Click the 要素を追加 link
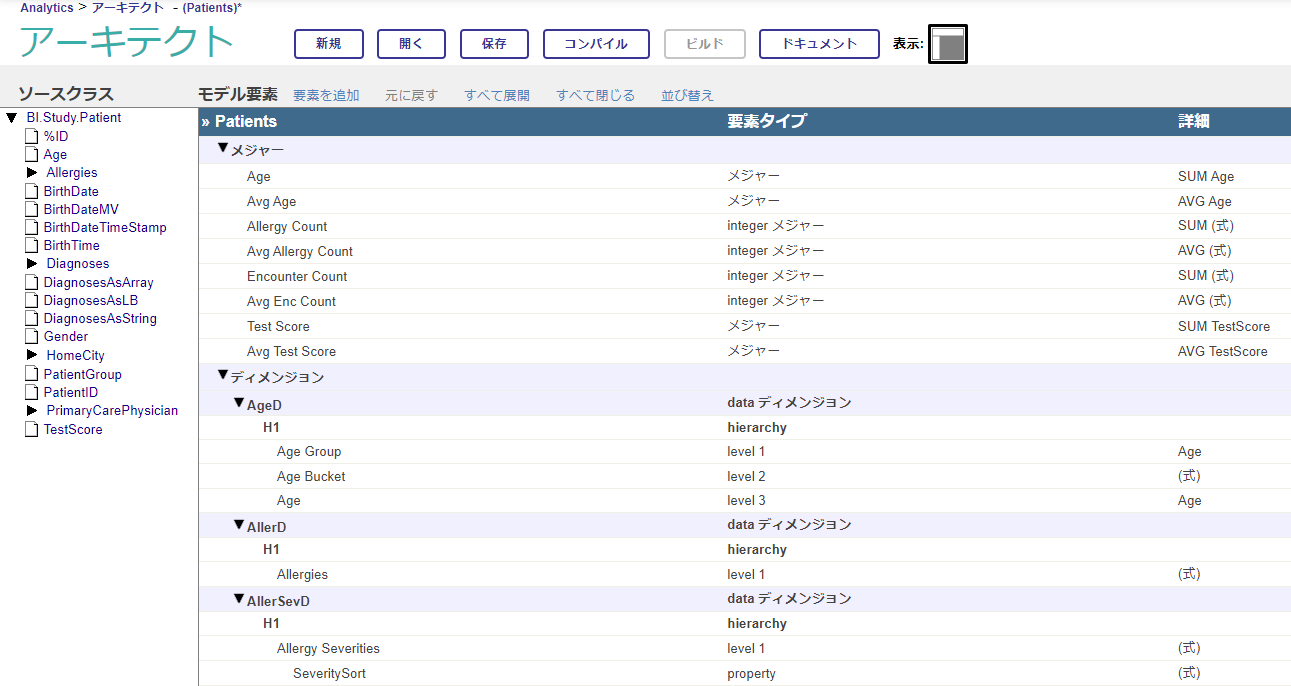The height and width of the screenshot is (686, 1291). coord(326,96)
